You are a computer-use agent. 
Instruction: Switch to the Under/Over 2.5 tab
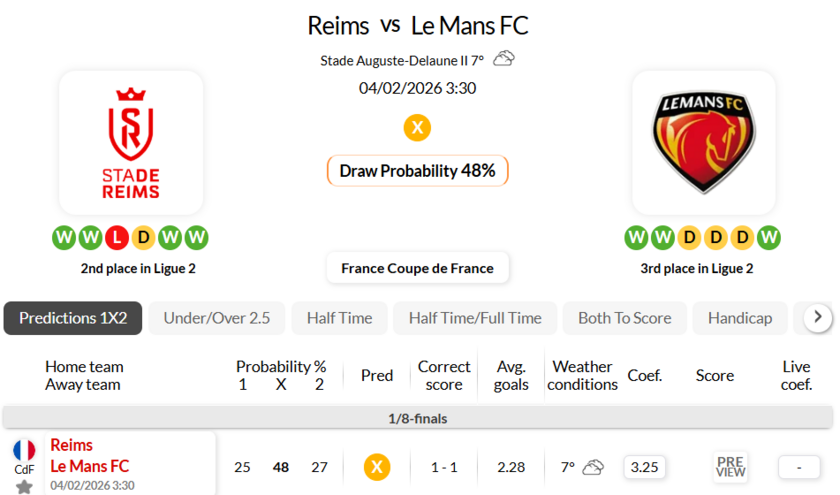point(217,318)
